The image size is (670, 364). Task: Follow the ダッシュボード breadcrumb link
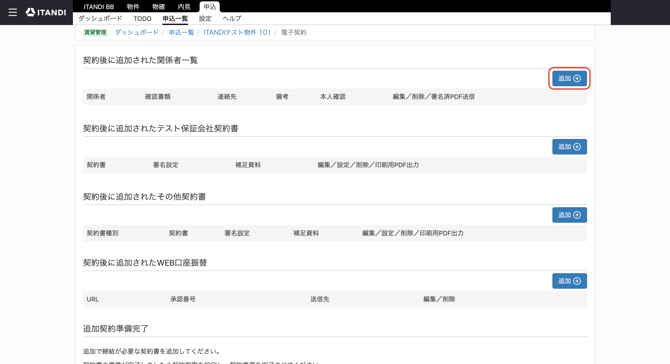click(137, 32)
